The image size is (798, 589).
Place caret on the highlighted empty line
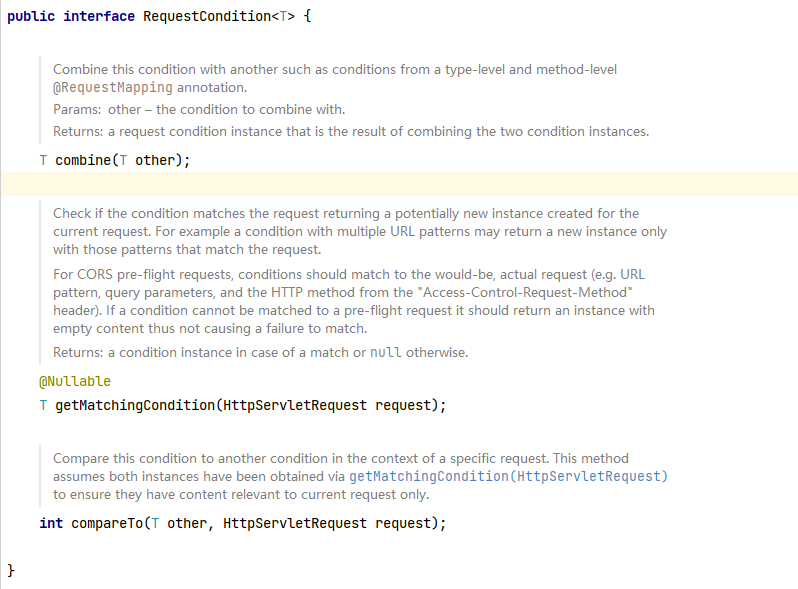point(399,184)
